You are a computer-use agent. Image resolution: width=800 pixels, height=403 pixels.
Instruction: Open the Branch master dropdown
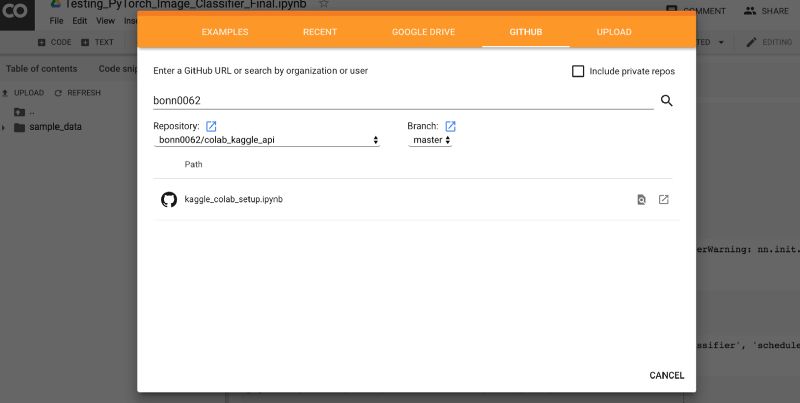click(430, 140)
